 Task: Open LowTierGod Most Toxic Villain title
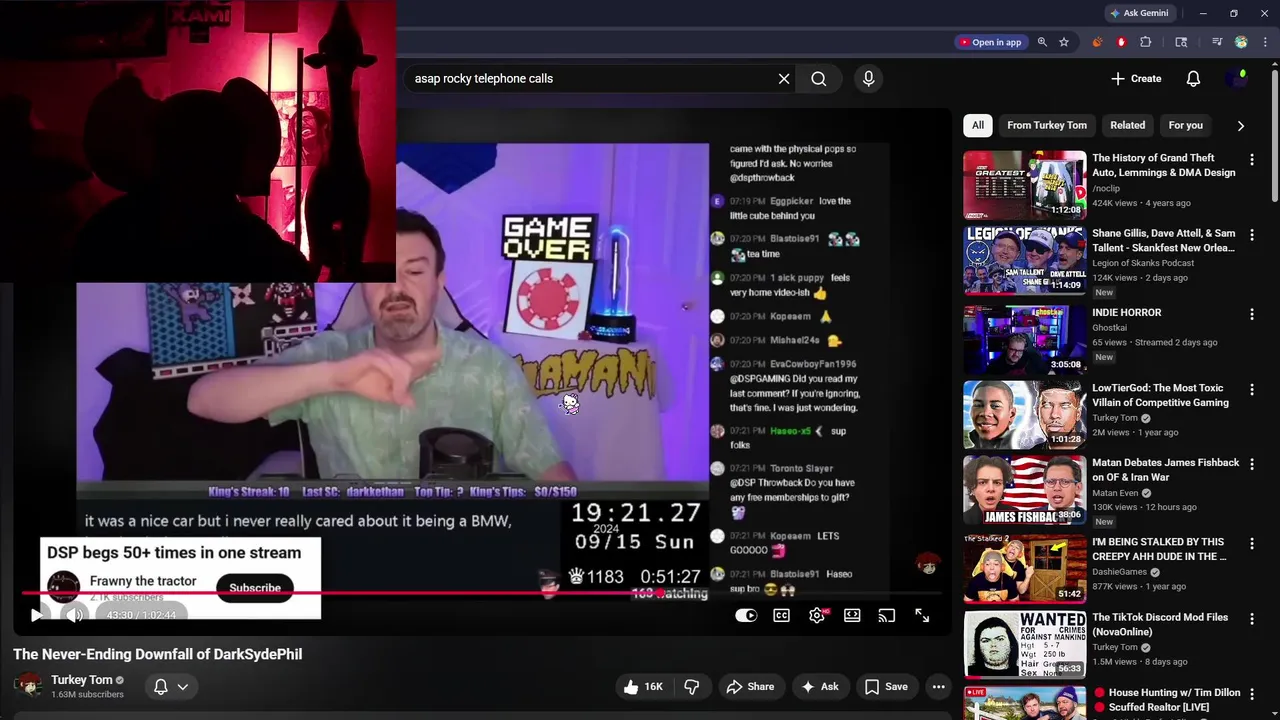coord(1160,395)
